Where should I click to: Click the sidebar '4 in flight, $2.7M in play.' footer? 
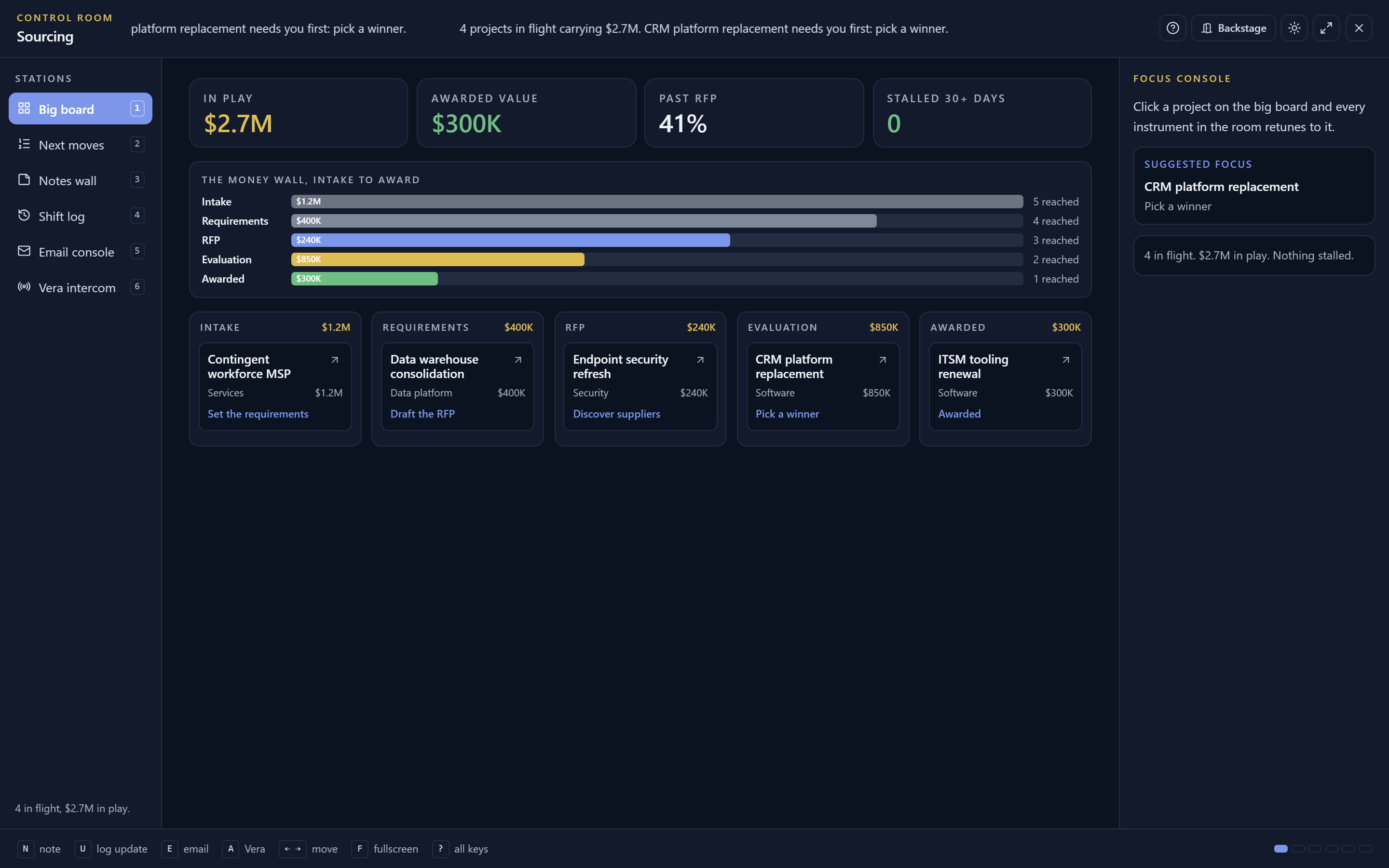(x=72, y=808)
